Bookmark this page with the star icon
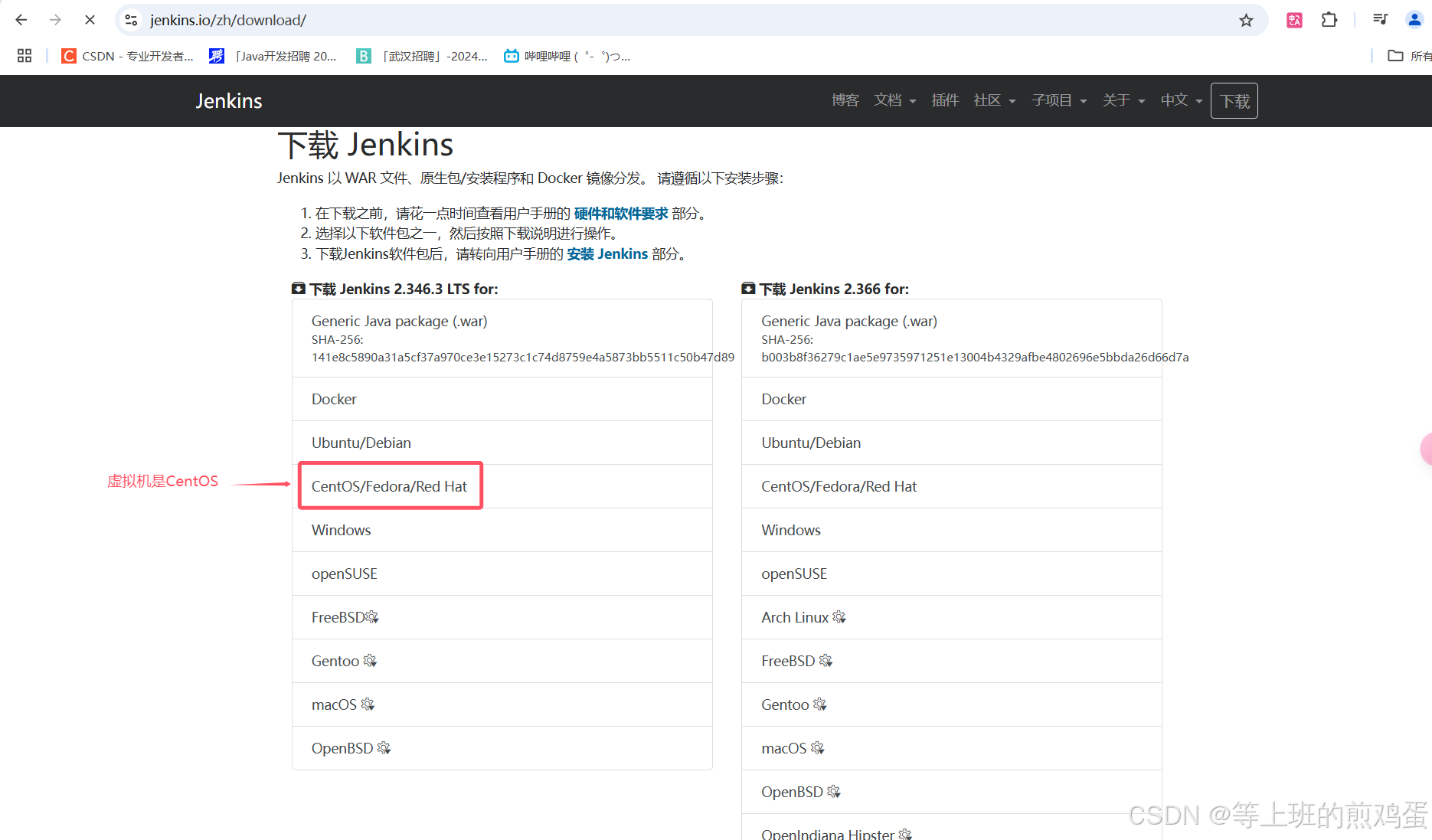This screenshot has height=840, width=1432. 1246,20
